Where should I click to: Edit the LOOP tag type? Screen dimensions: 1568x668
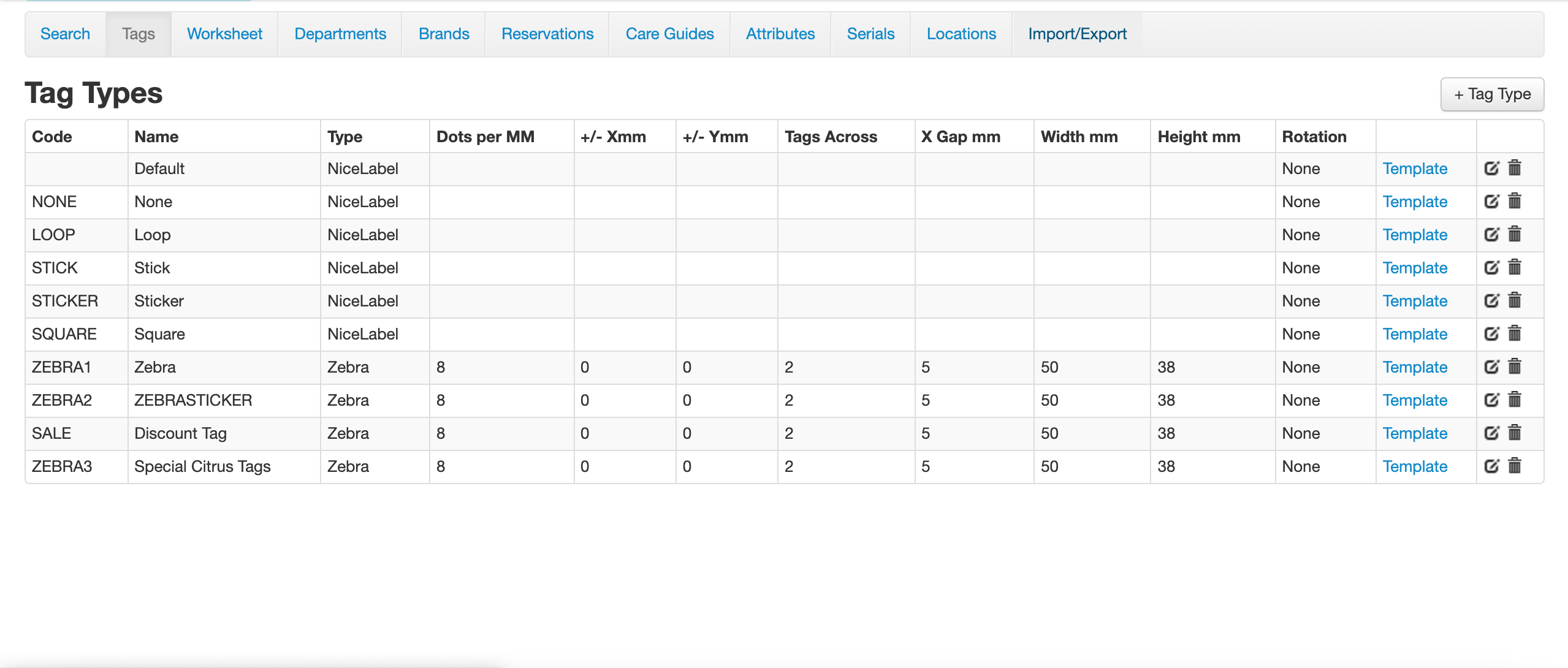1491,234
